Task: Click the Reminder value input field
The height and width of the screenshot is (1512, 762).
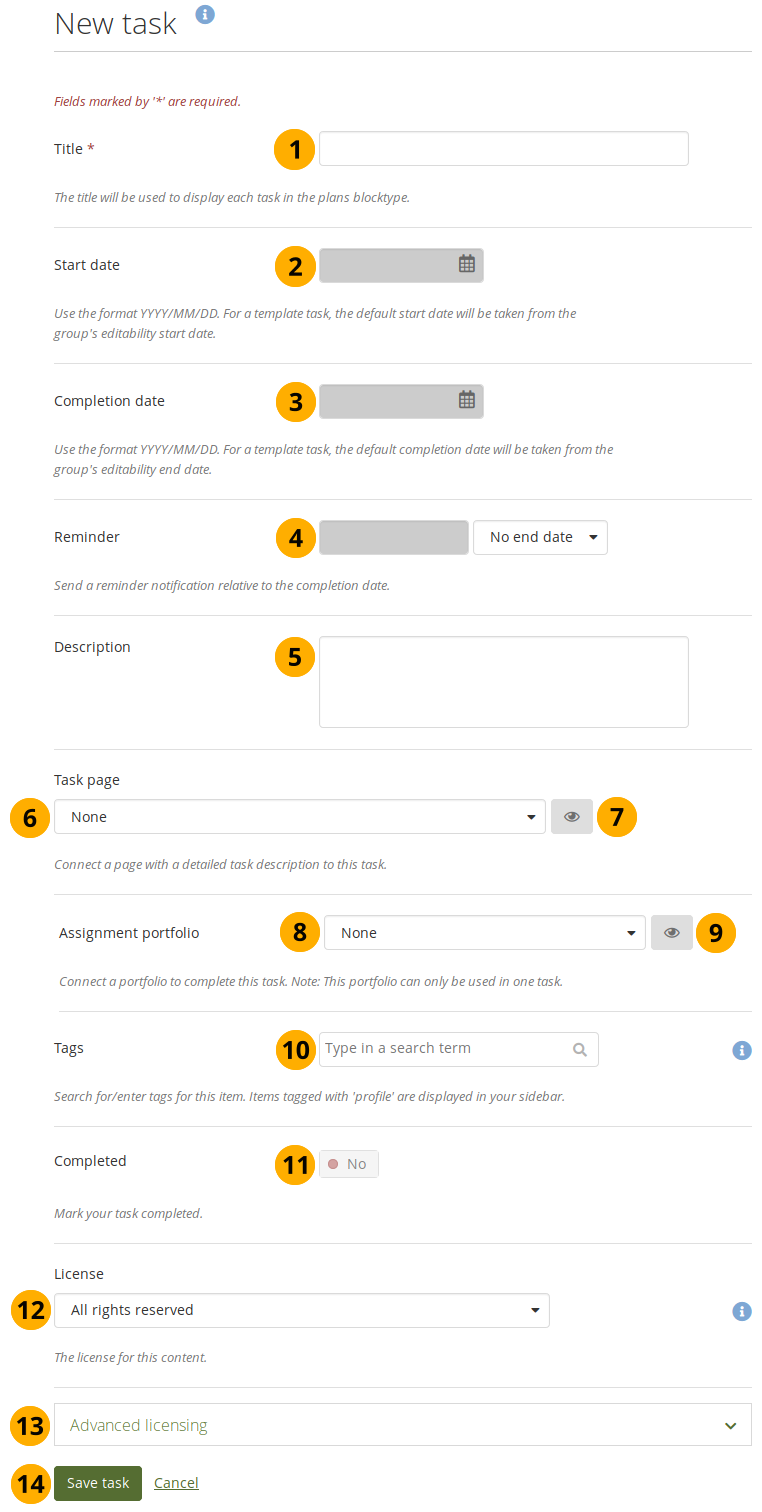Action: pos(393,537)
